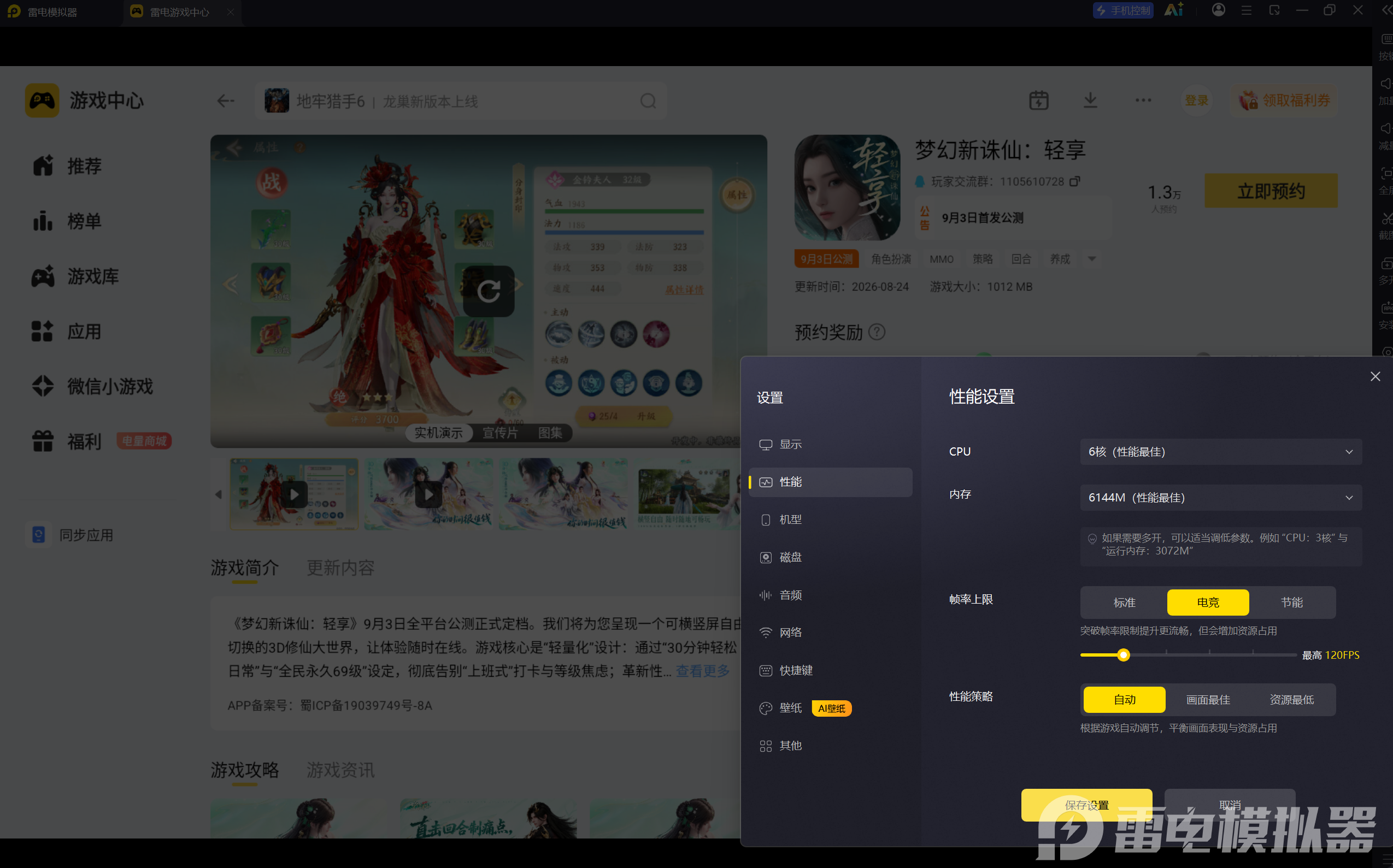The width and height of the screenshot is (1393, 868).
Task: Open the 榜单 rankings page
Action: pyautogui.click(x=67, y=221)
